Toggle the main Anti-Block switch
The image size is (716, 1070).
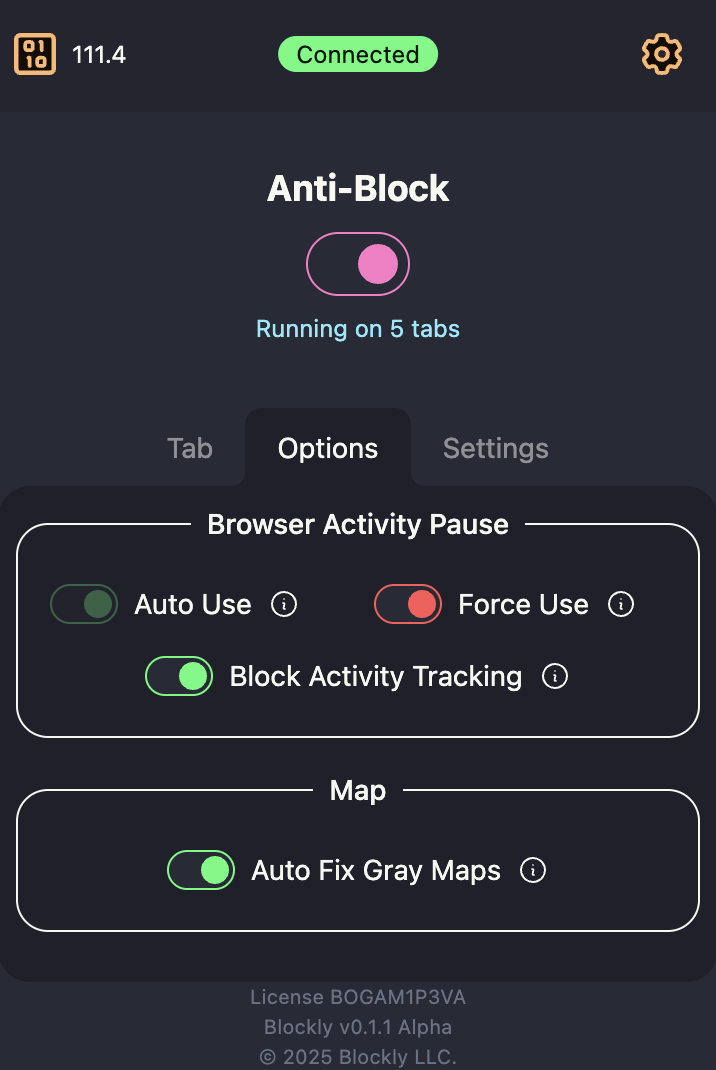(358, 264)
